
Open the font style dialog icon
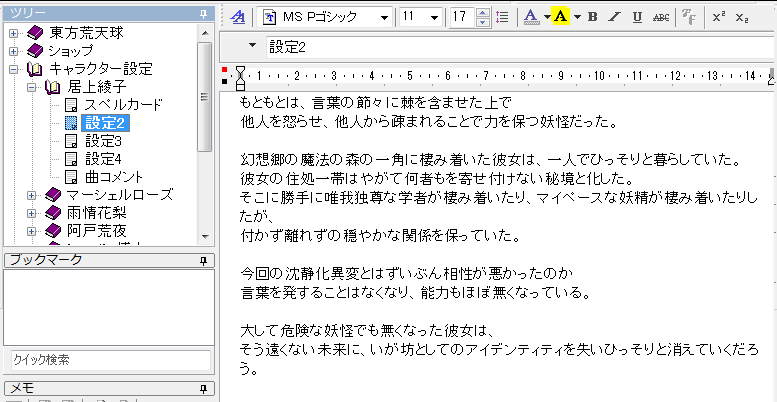(239, 17)
